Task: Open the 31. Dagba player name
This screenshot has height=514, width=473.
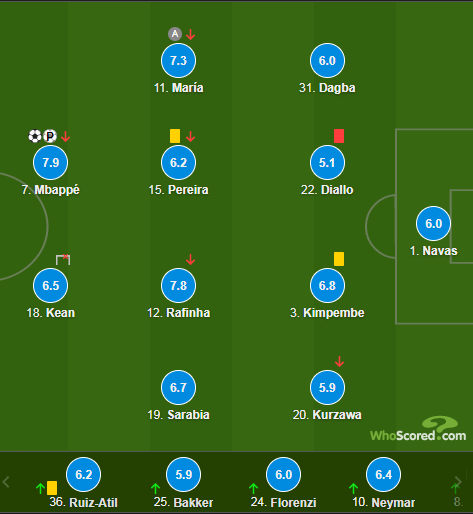Action: (x=327, y=88)
